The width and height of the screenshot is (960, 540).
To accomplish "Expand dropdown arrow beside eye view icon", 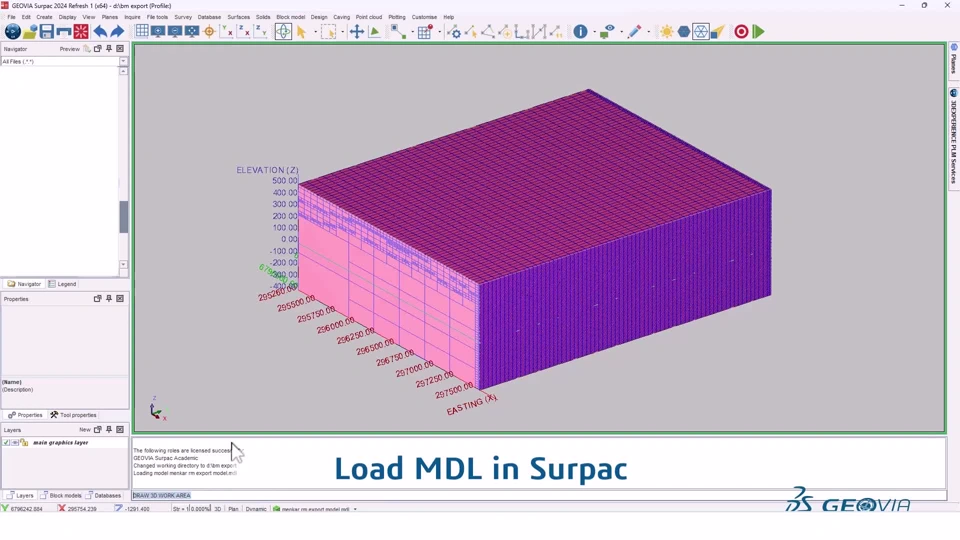I will pyautogui.click(x=621, y=32).
